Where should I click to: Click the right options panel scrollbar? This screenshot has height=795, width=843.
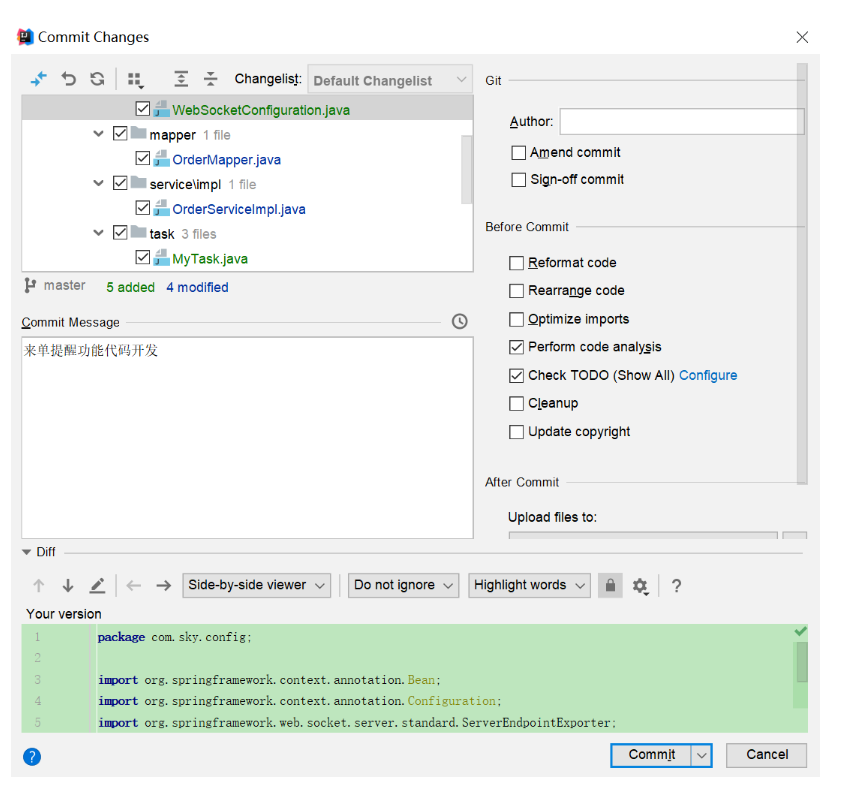pyautogui.click(x=802, y=273)
